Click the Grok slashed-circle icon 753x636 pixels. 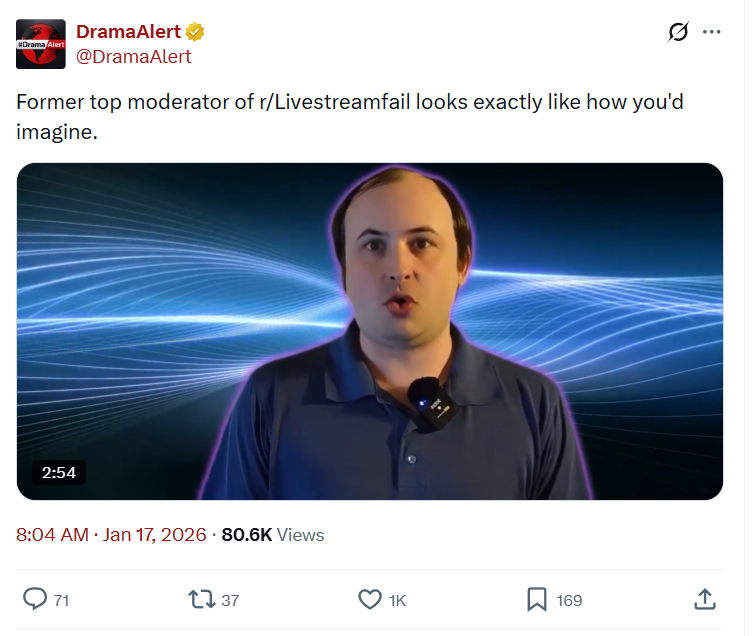click(x=678, y=32)
